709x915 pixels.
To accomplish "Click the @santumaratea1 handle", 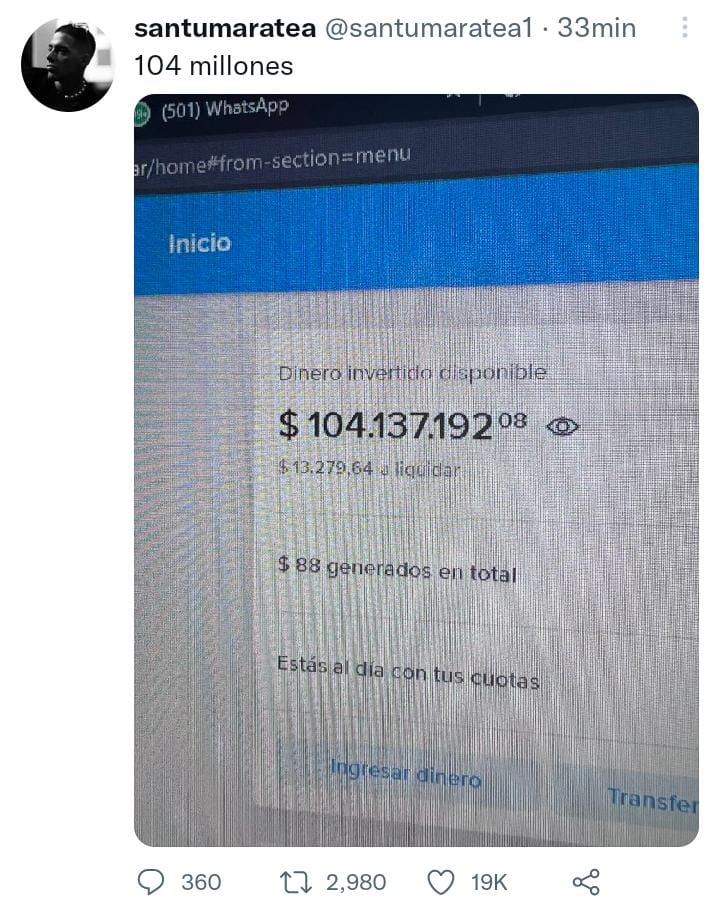I will point(429,28).
